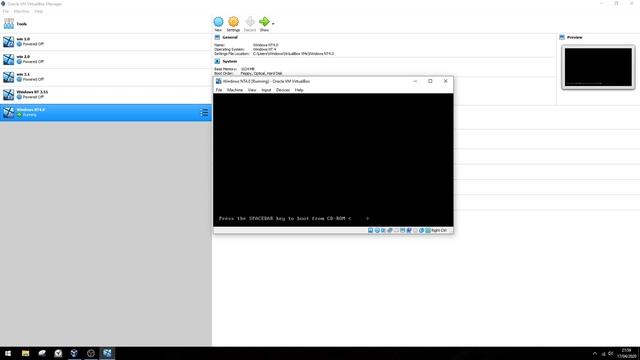Click the win 1.0 OS icon
Image resolution: width=640 pixels, height=360 pixels.
pyautogui.click(x=8, y=42)
